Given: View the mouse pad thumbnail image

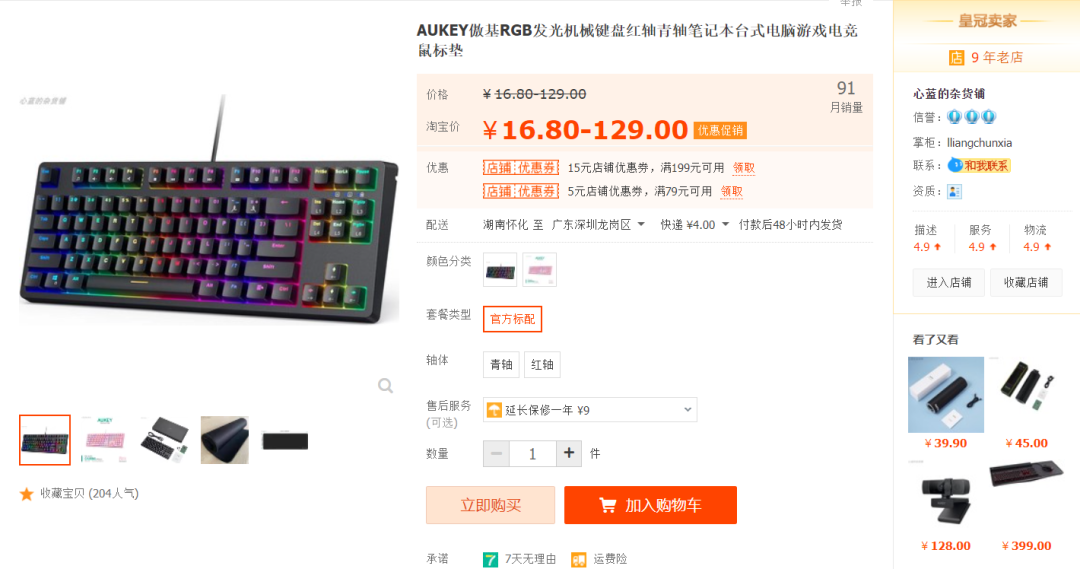Looking at the screenshot, I should click(225, 439).
